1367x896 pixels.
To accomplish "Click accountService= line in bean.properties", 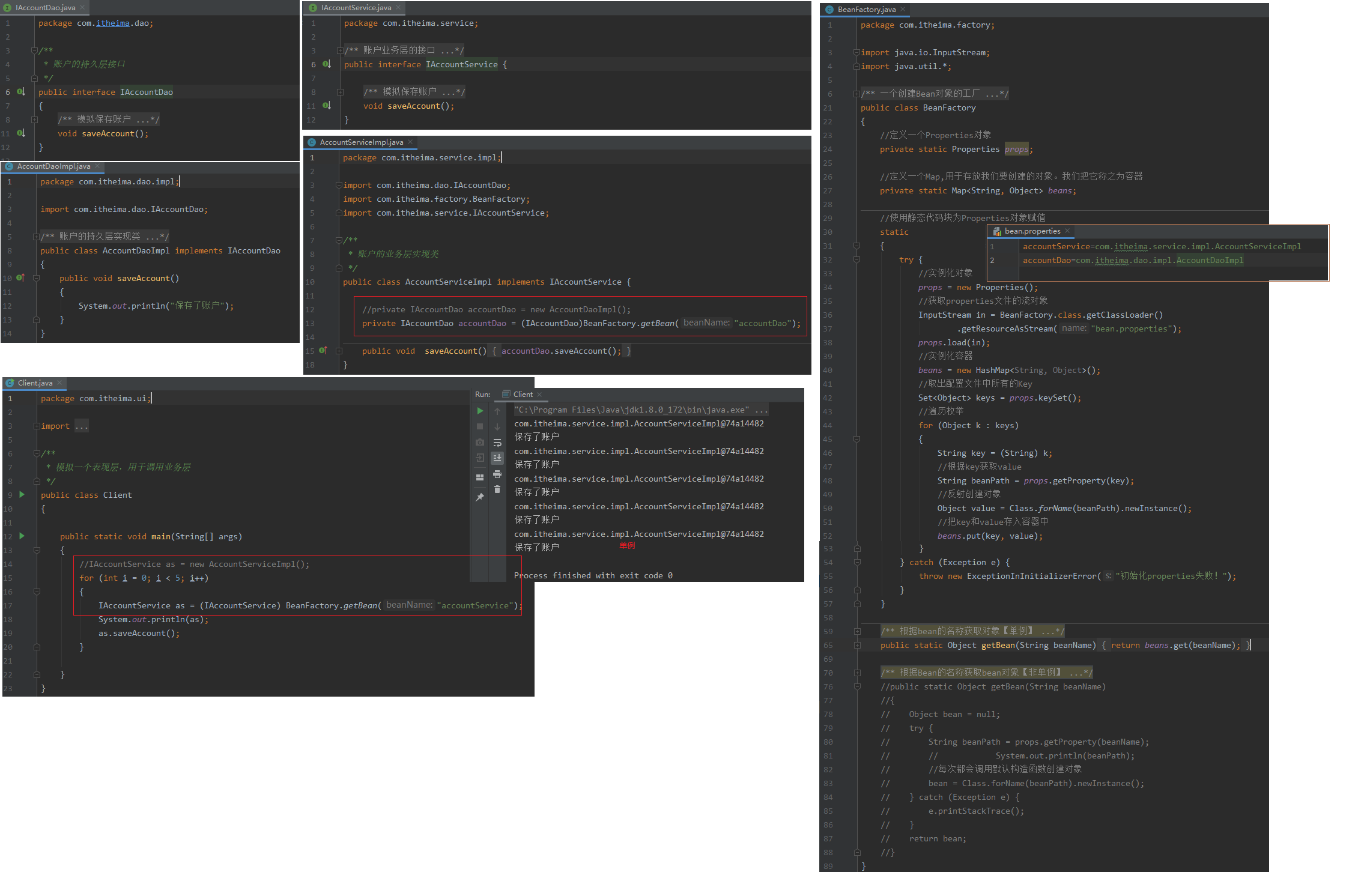I will coord(1162,246).
